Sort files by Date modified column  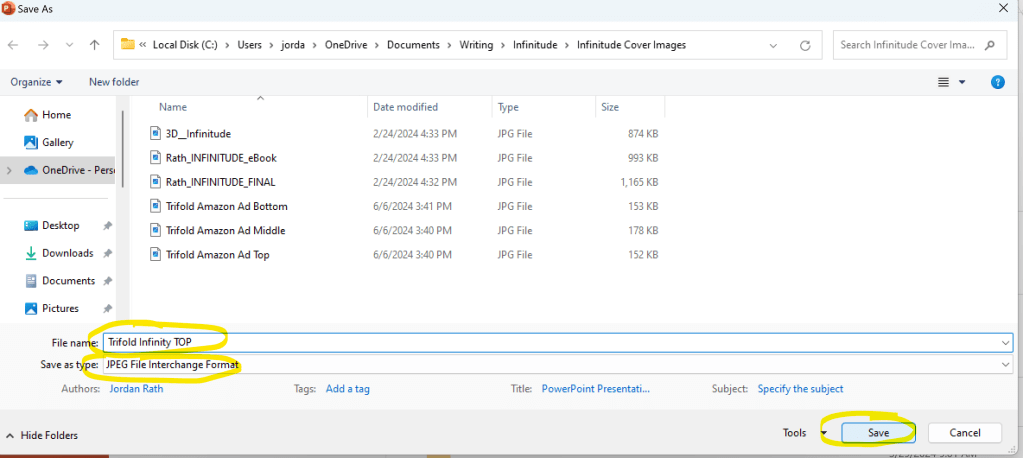pos(405,107)
